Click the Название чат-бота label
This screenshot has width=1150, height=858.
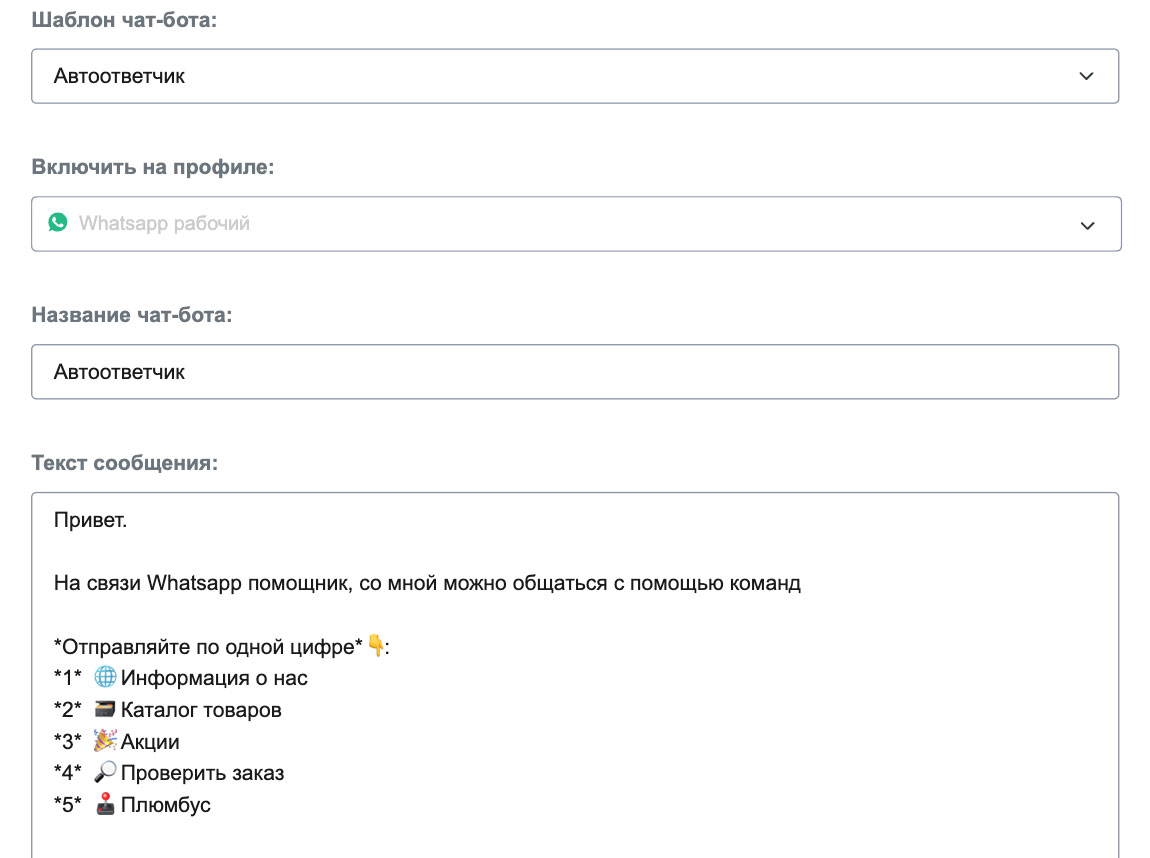(131, 315)
